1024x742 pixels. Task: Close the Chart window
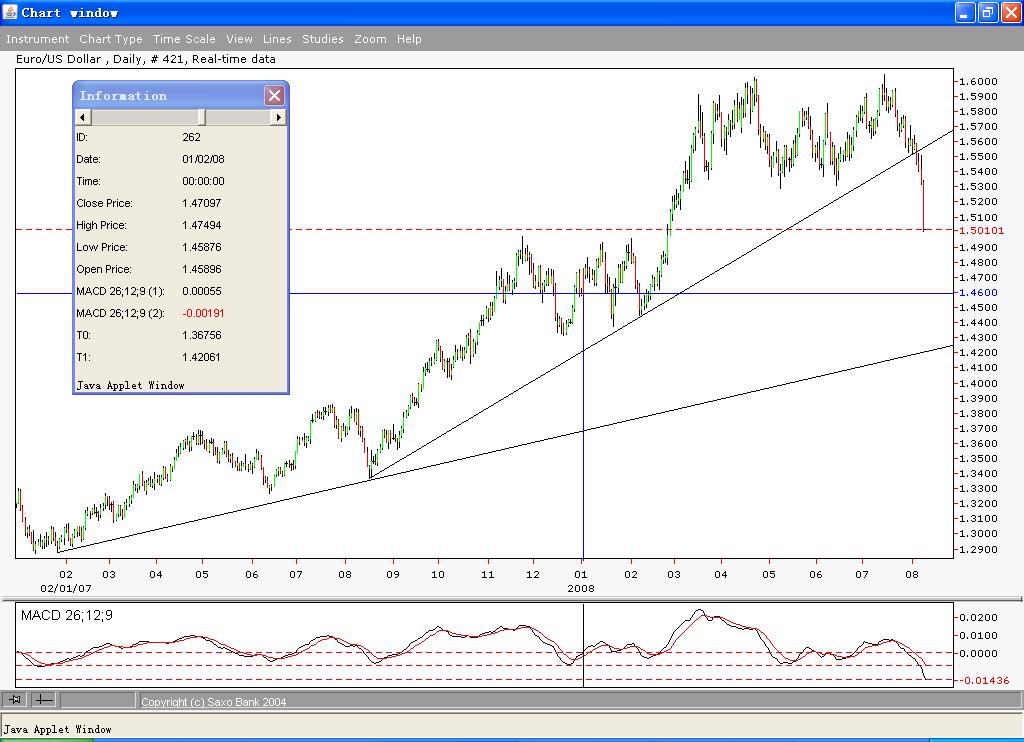tap(1010, 12)
